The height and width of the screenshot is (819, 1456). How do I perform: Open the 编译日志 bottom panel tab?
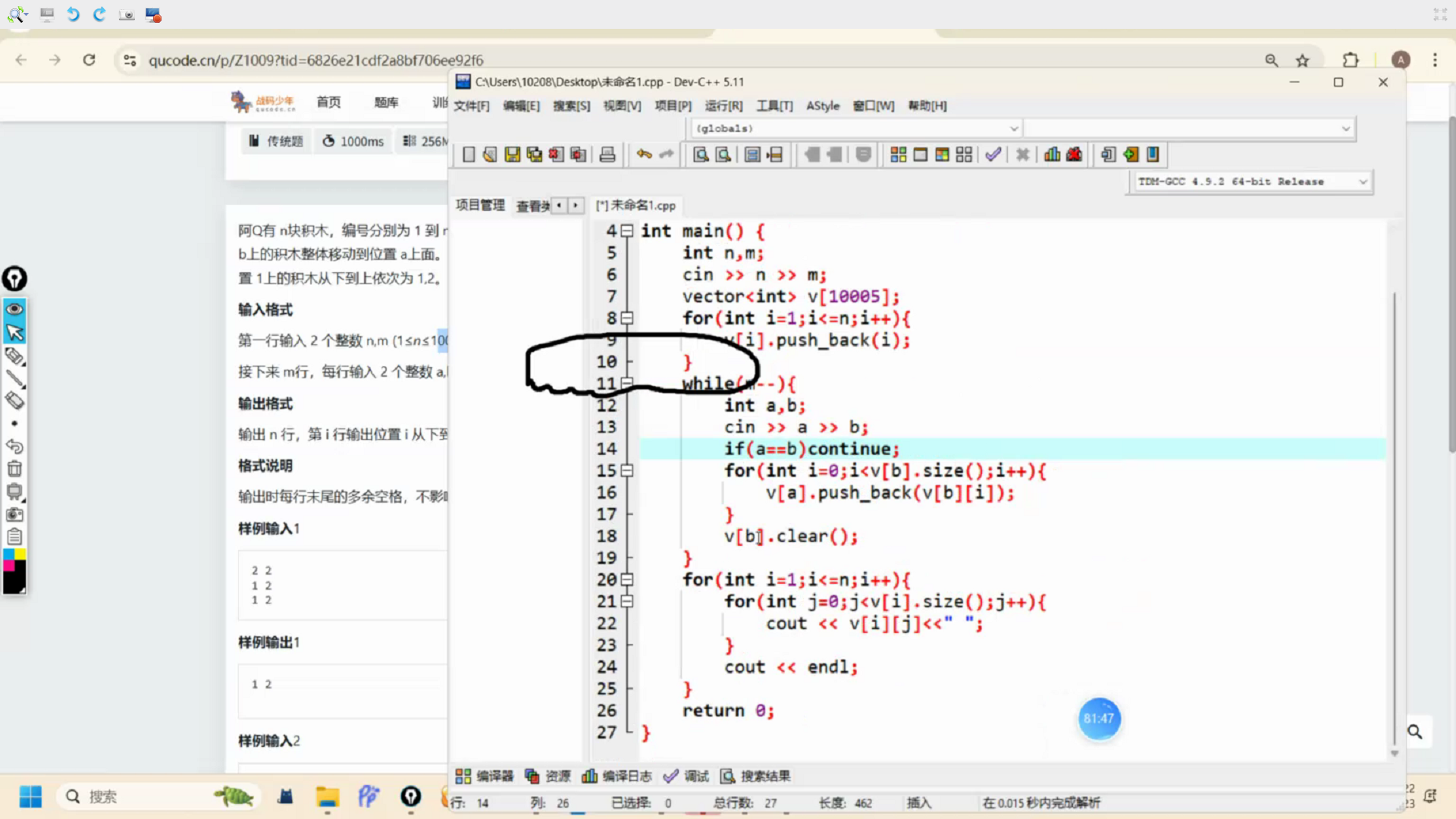[x=617, y=776]
